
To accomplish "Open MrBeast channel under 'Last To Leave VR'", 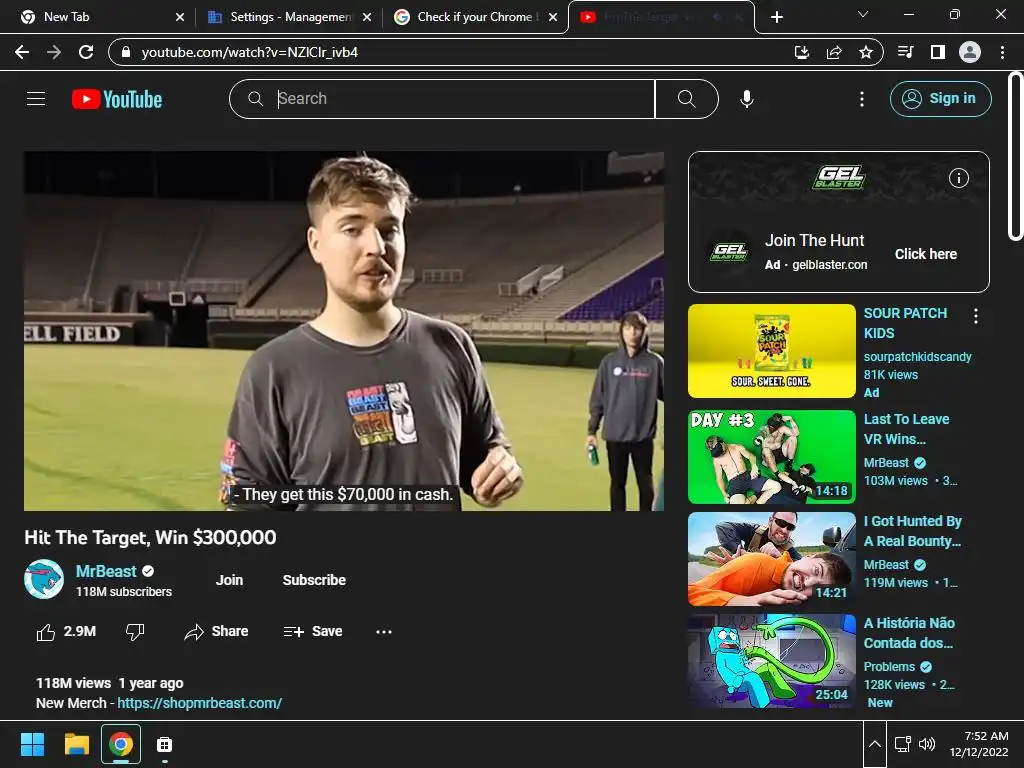I will 886,463.
